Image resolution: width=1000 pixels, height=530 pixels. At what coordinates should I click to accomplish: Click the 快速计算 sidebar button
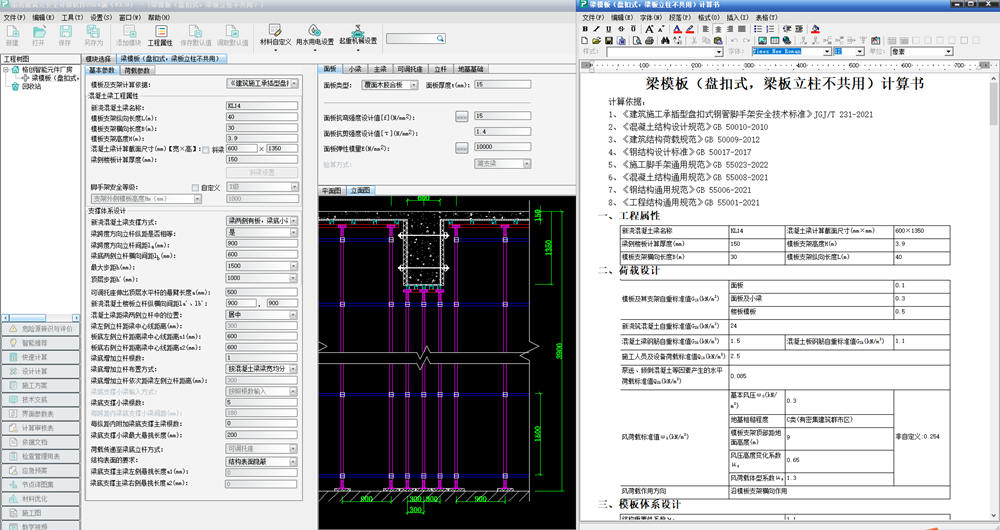[40, 356]
